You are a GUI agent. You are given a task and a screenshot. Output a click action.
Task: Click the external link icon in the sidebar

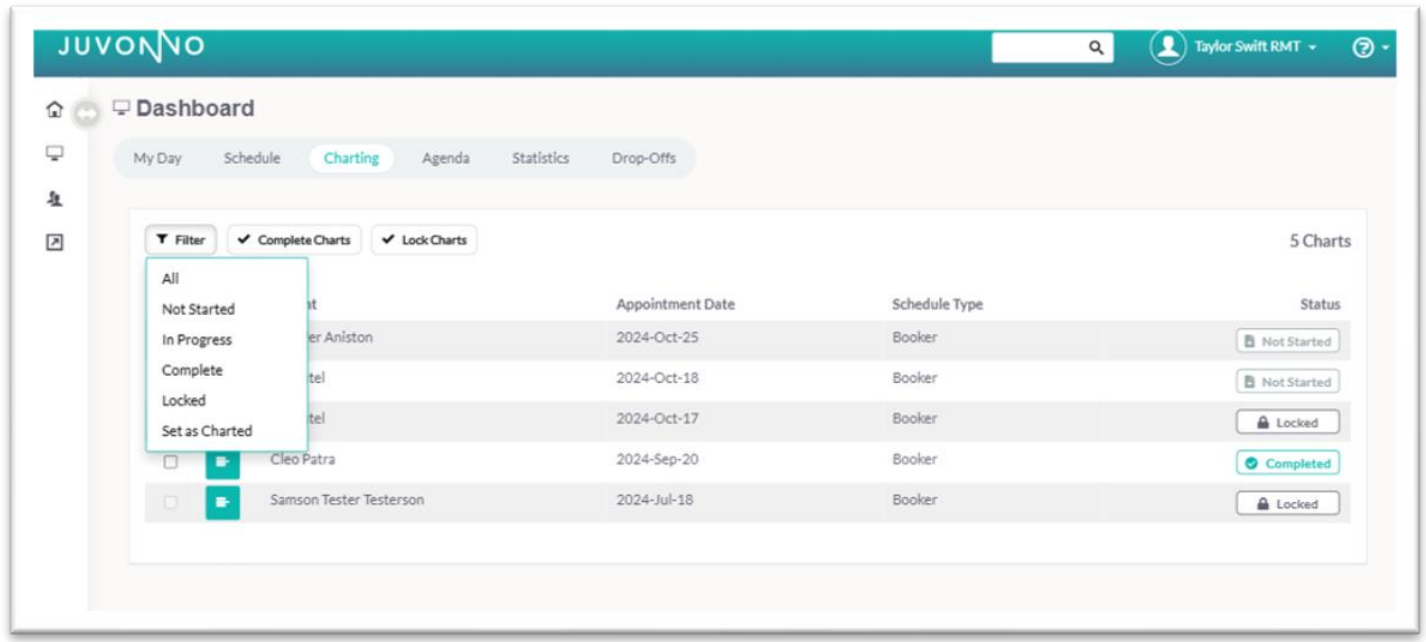coord(55,243)
